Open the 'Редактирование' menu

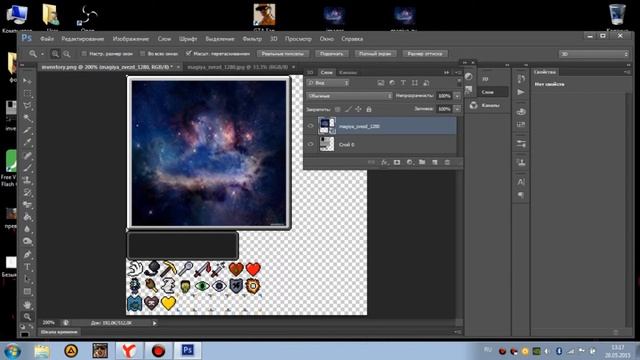[x=83, y=39]
